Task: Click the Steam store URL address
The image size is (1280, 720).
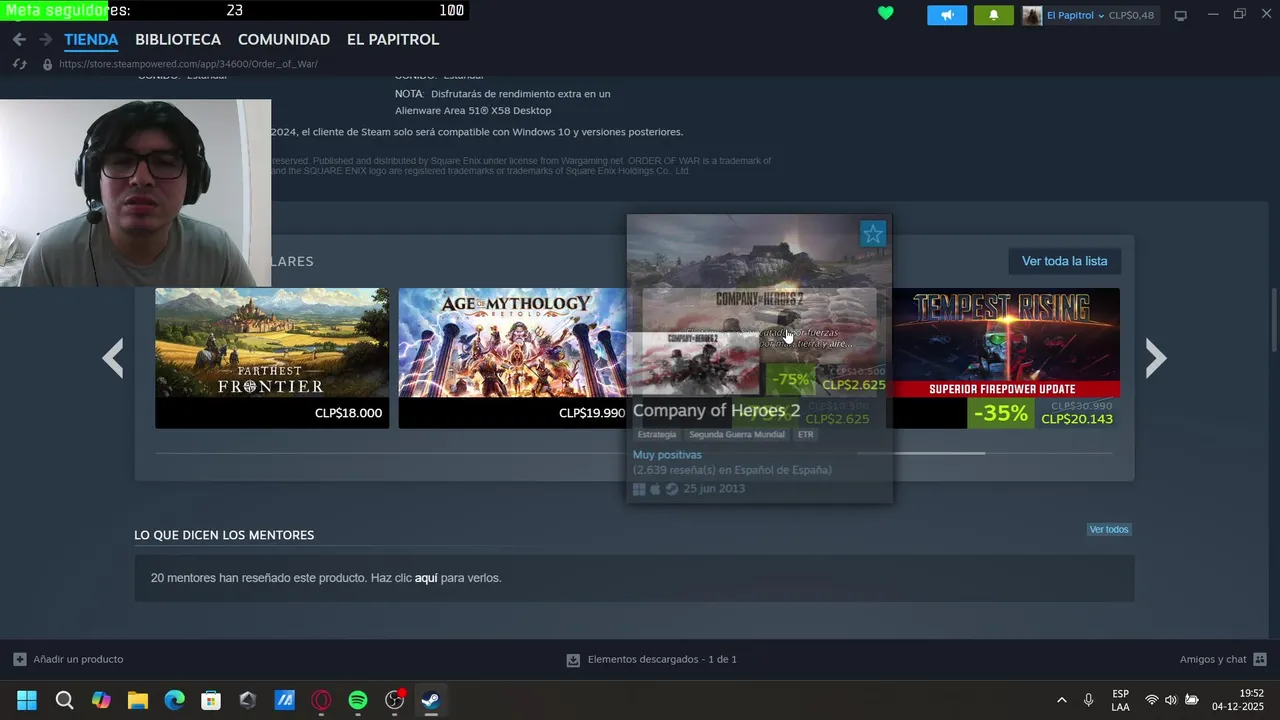Action: [x=188, y=64]
